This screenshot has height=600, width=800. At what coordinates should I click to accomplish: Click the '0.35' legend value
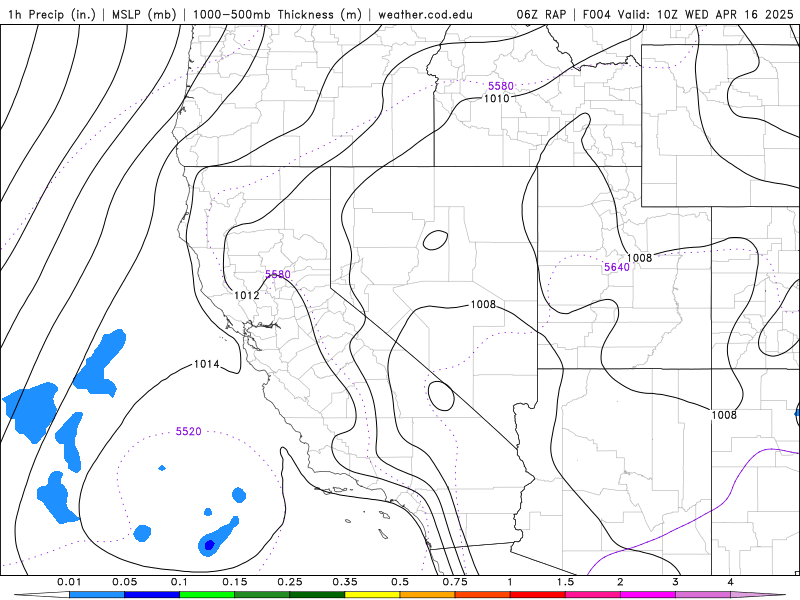click(345, 582)
